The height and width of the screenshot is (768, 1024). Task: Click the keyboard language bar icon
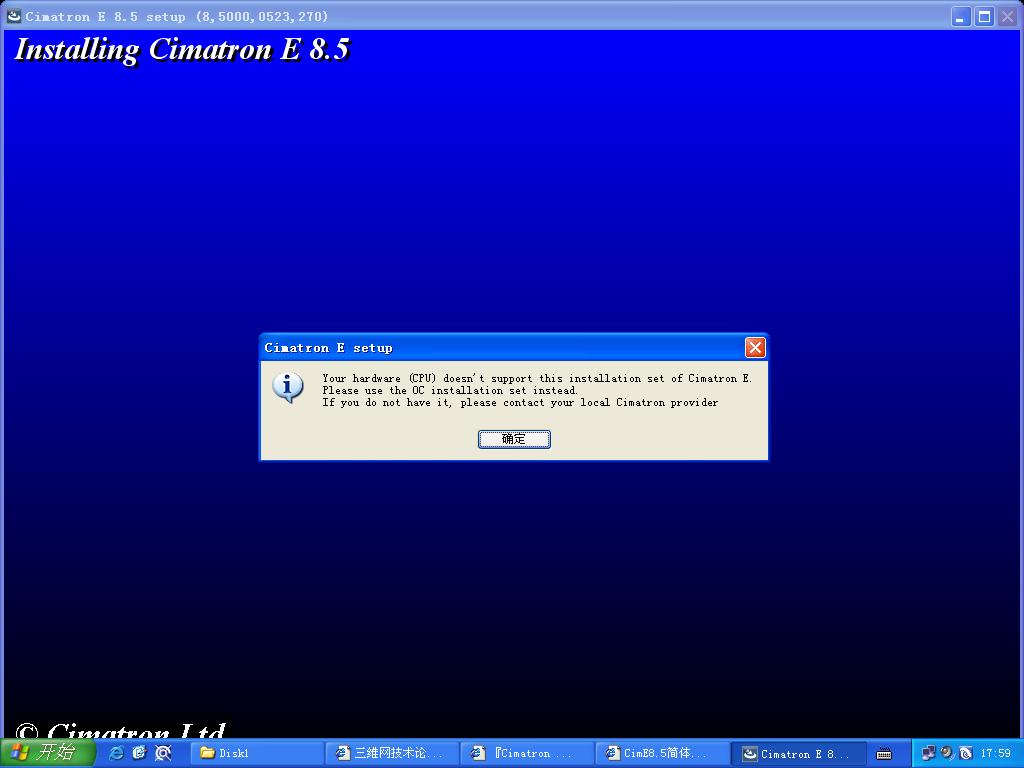tap(884, 754)
